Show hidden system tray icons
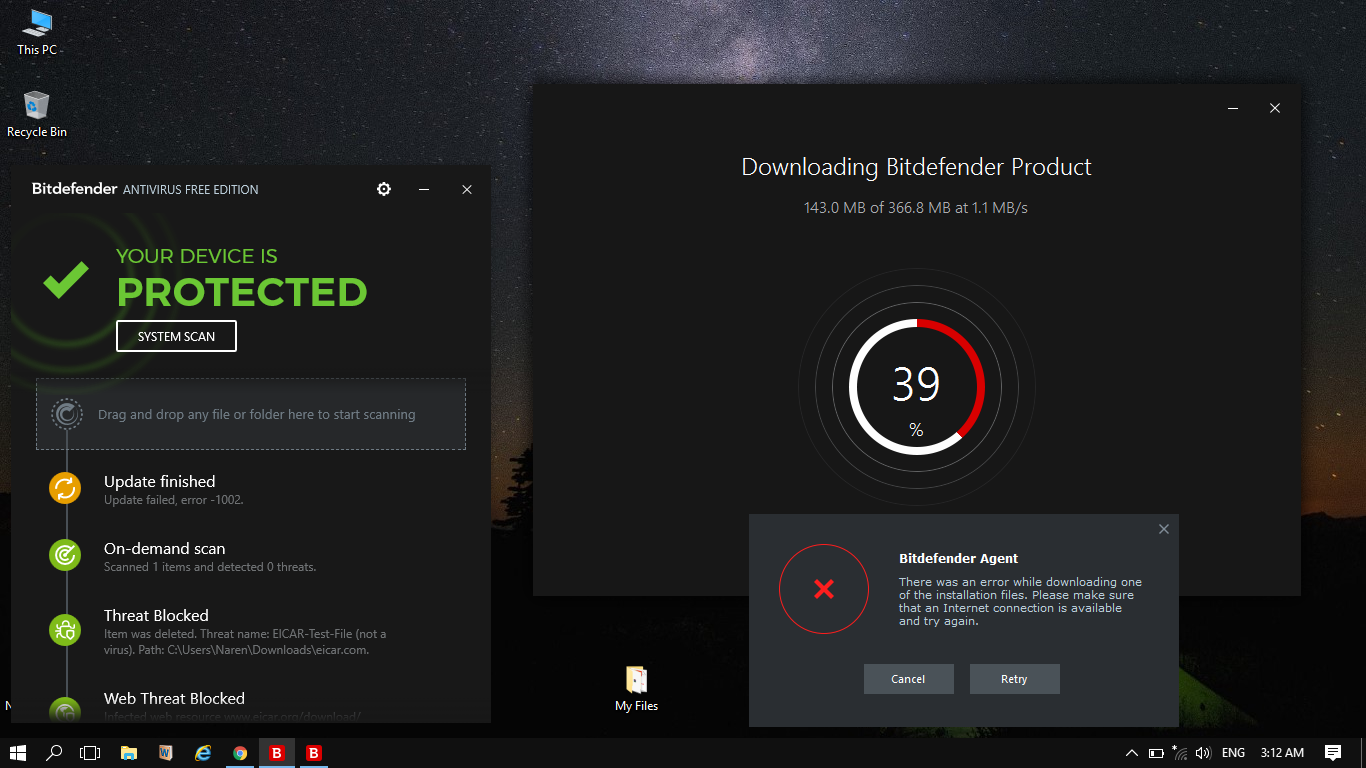1366x768 pixels. [1132, 753]
